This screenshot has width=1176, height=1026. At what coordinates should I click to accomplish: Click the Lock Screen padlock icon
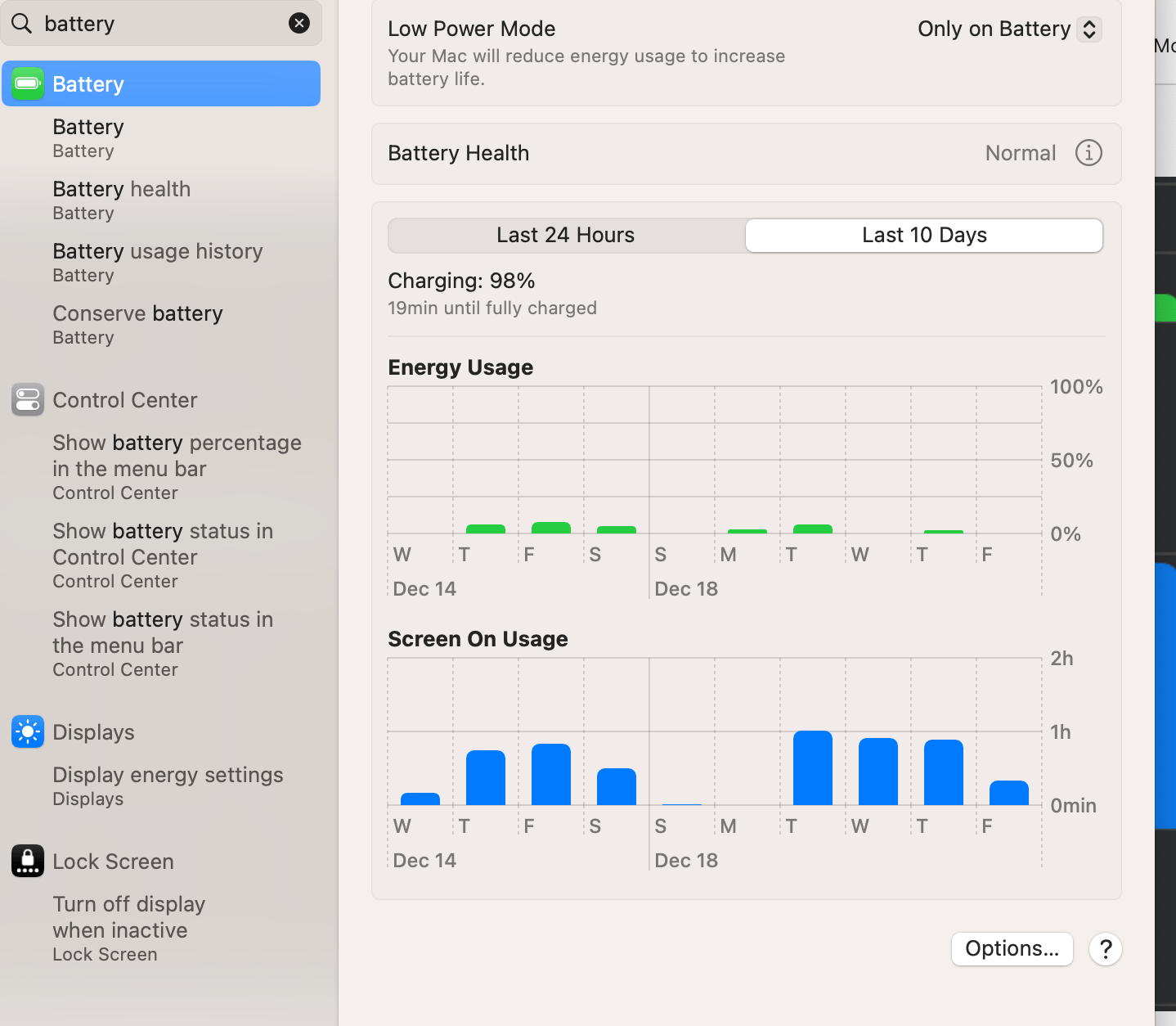coord(27,861)
